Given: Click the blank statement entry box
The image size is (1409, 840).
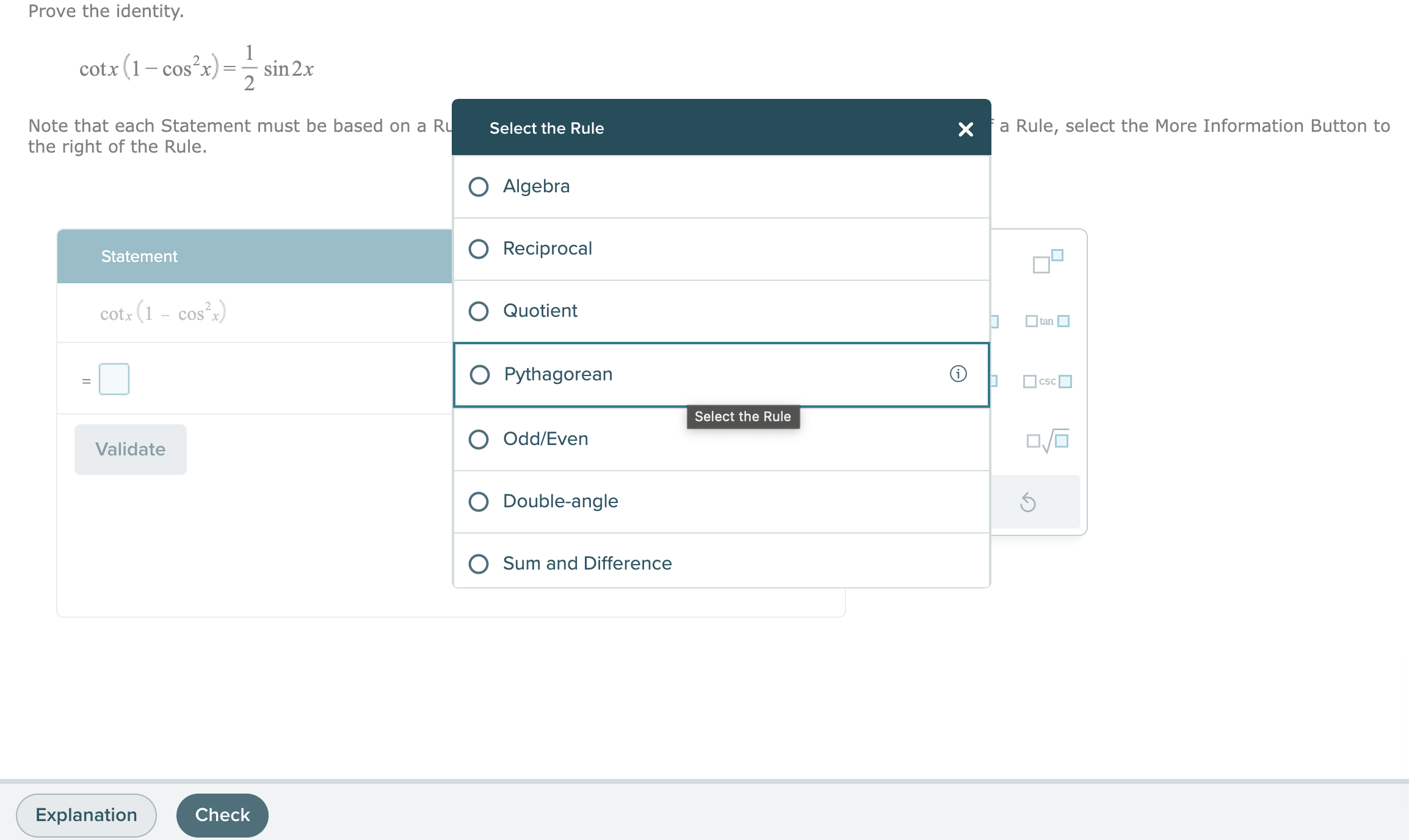Looking at the screenshot, I should click(114, 378).
